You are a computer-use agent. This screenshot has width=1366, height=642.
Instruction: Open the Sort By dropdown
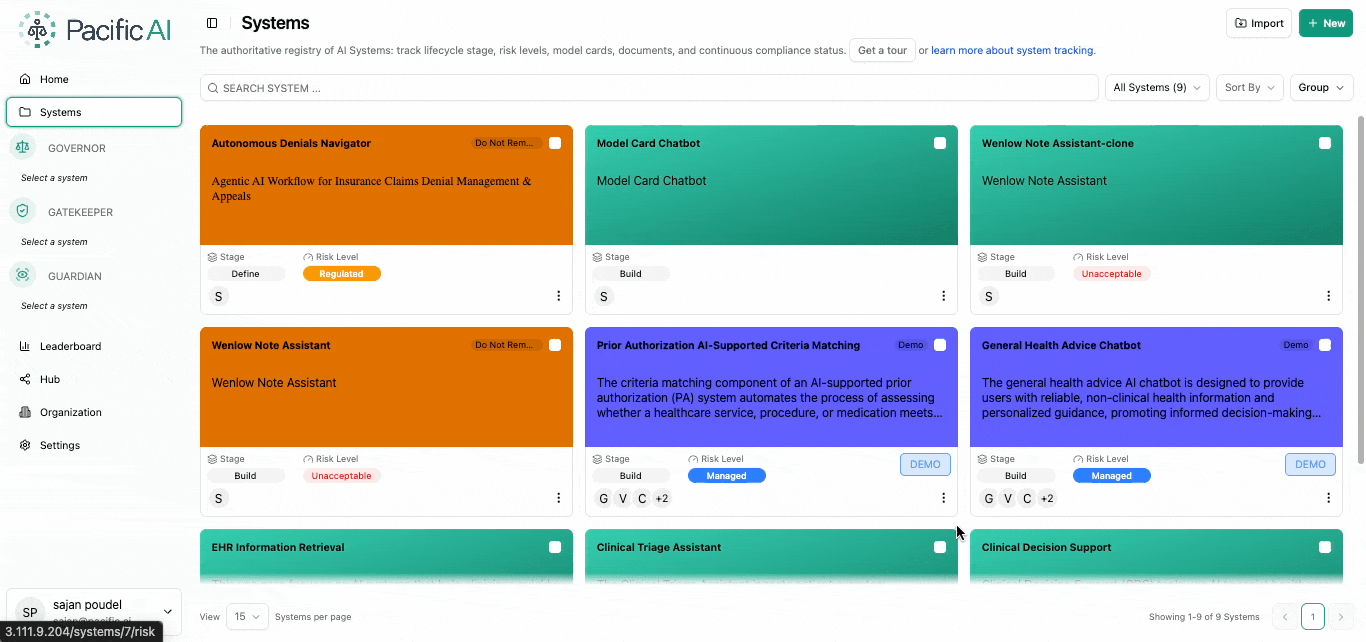pyautogui.click(x=1250, y=88)
